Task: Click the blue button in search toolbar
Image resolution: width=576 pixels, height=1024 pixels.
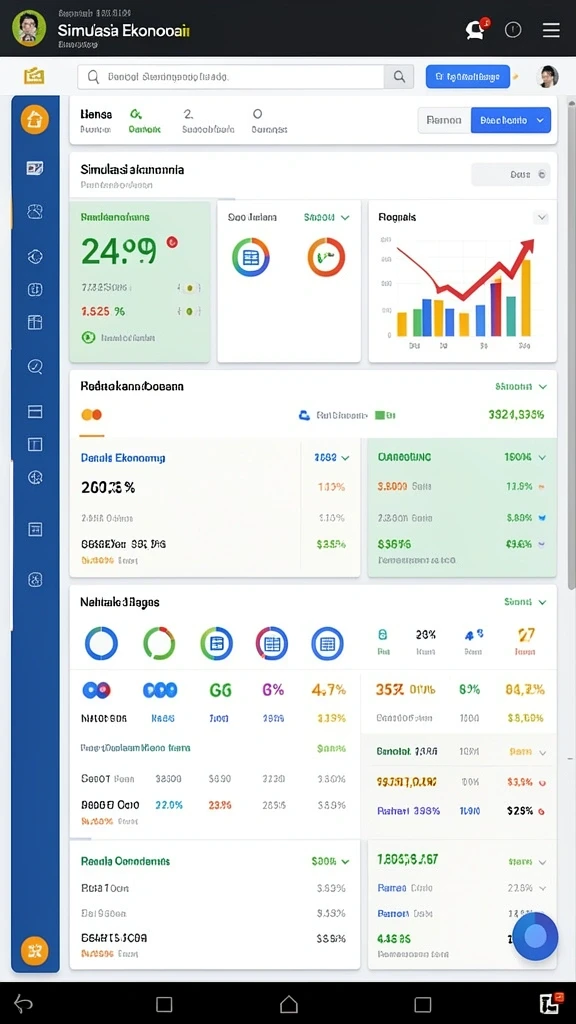Action: 468,76
